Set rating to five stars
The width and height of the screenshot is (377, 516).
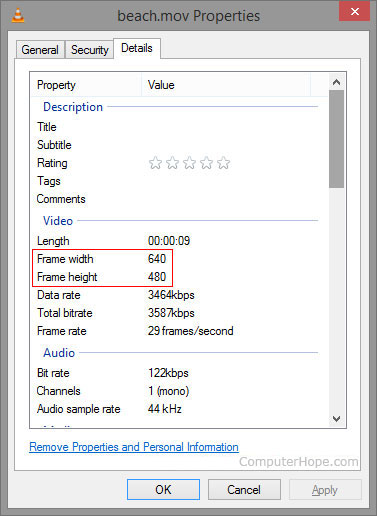[223, 163]
